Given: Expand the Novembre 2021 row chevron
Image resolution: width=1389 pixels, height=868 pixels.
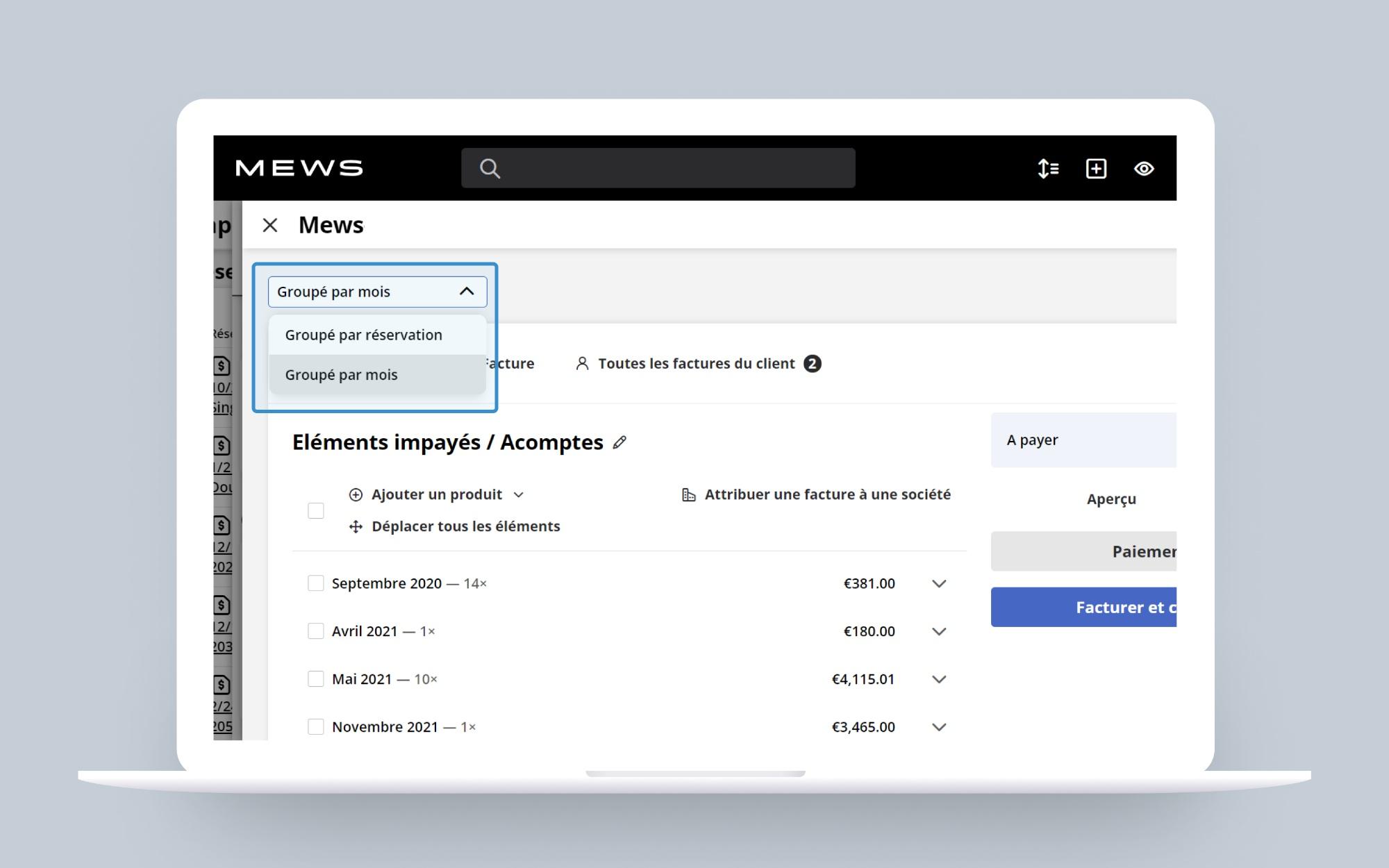Looking at the screenshot, I should pyautogui.click(x=939, y=727).
